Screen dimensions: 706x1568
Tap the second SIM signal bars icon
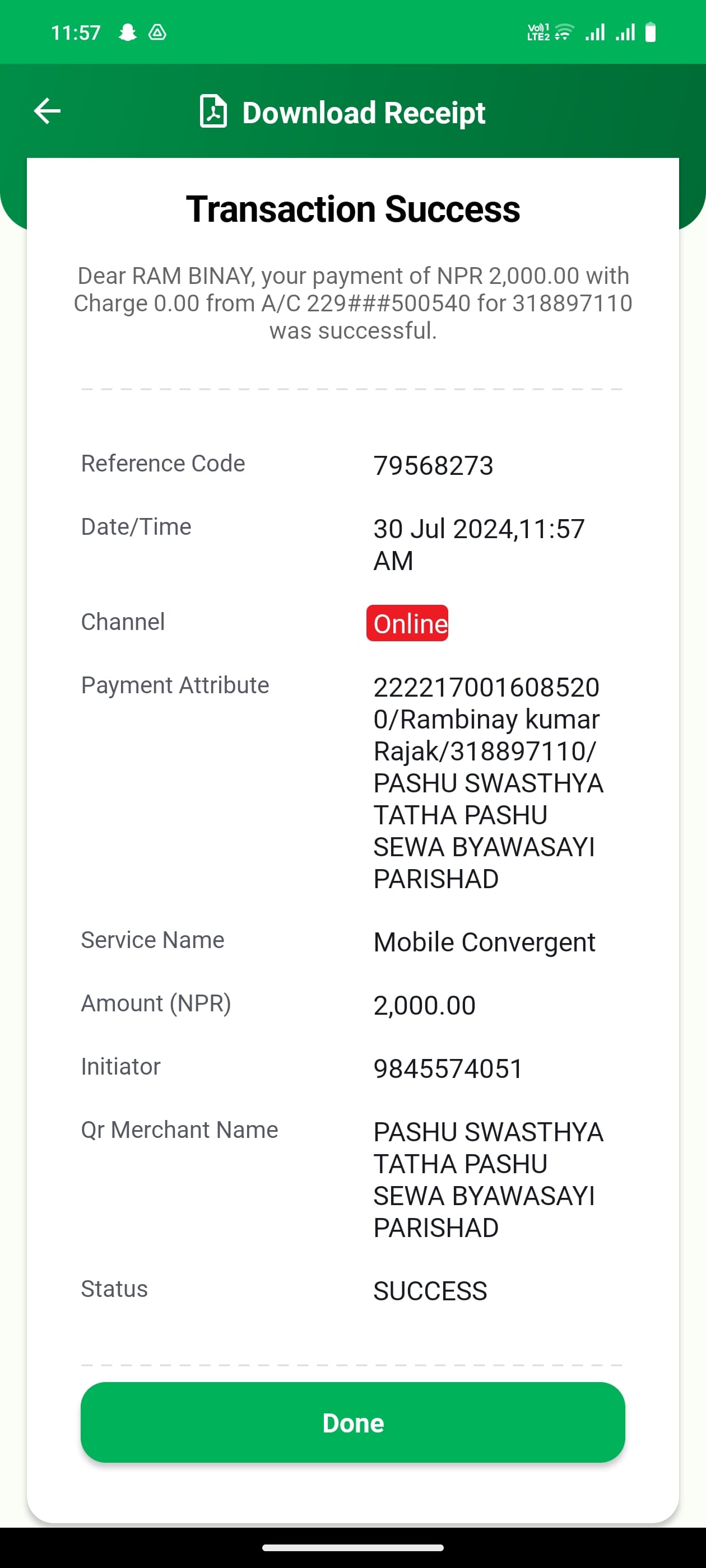(x=625, y=32)
